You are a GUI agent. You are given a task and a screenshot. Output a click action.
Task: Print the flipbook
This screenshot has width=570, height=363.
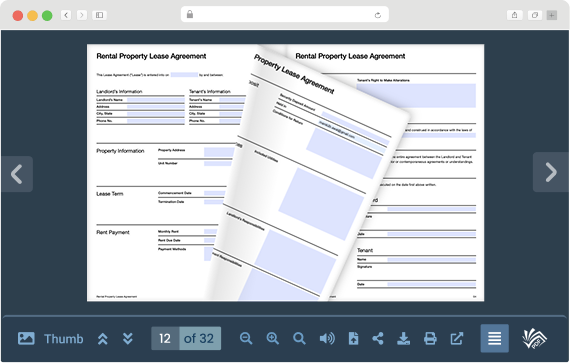click(430, 338)
